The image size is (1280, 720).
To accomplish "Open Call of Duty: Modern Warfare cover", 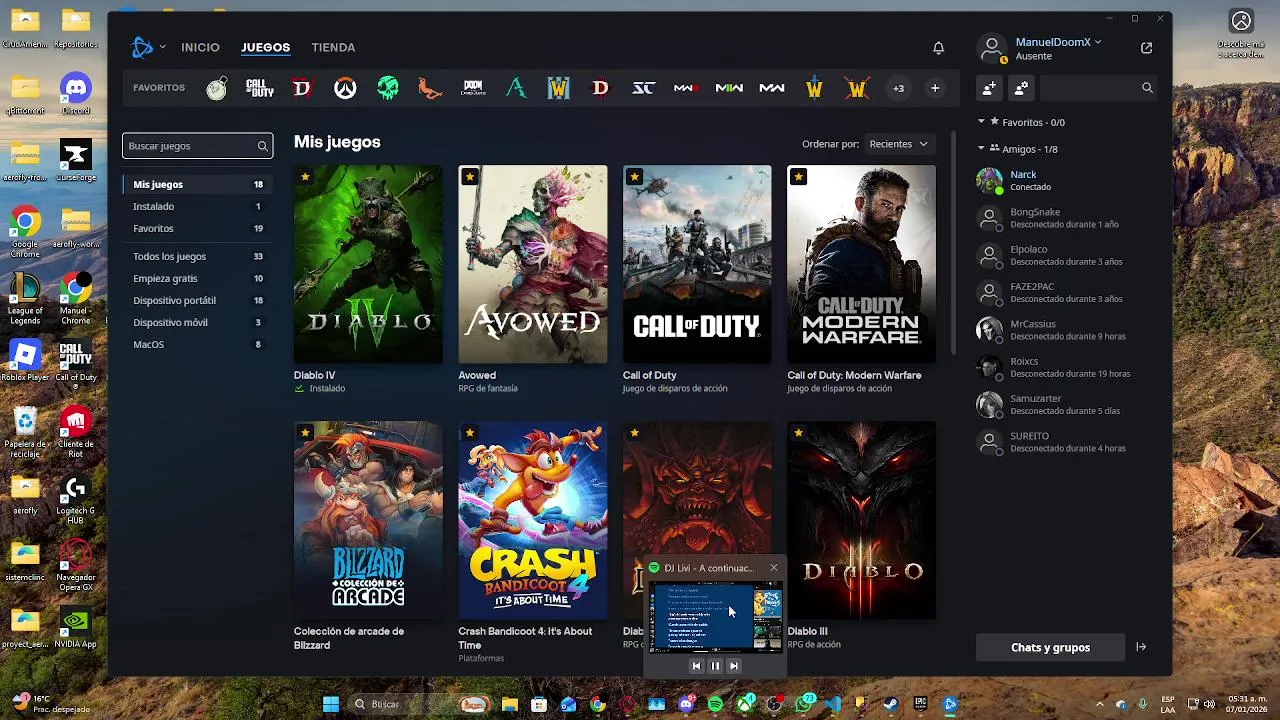I will tap(862, 264).
